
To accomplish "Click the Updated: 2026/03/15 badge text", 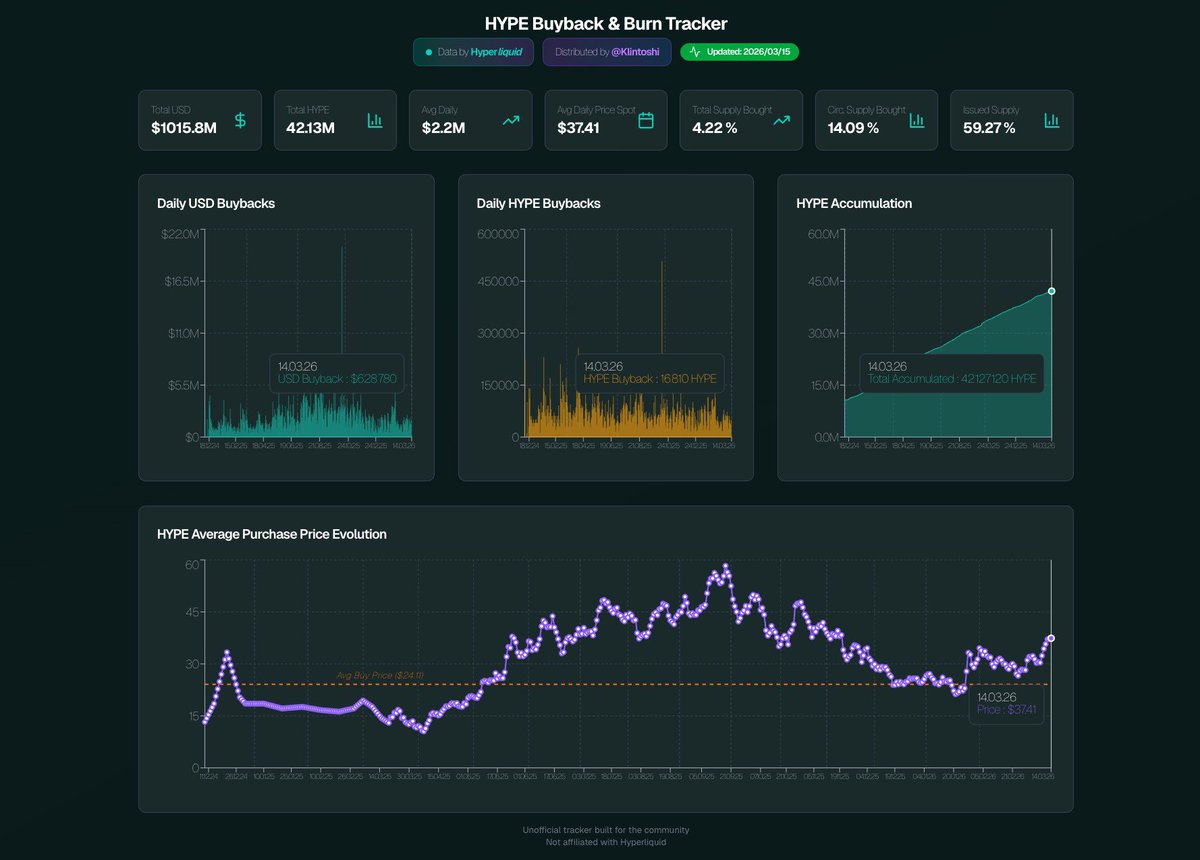I will click(749, 52).
